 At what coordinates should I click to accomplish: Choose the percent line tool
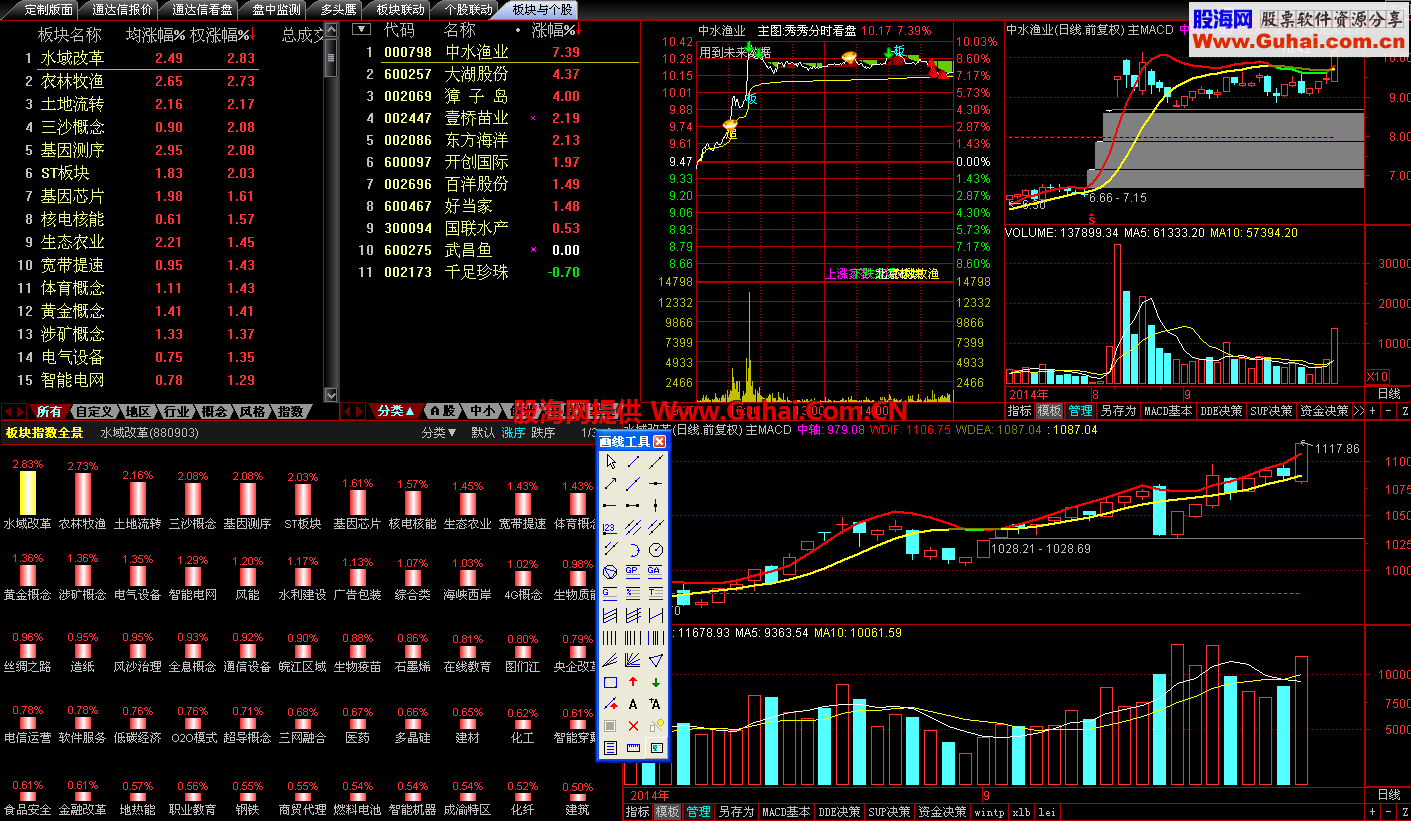pyautogui.click(x=633, y=593)
